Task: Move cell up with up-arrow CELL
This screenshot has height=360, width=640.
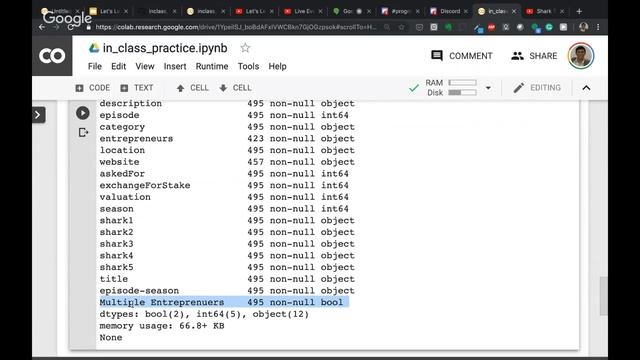Action: (x=192, y=88)
